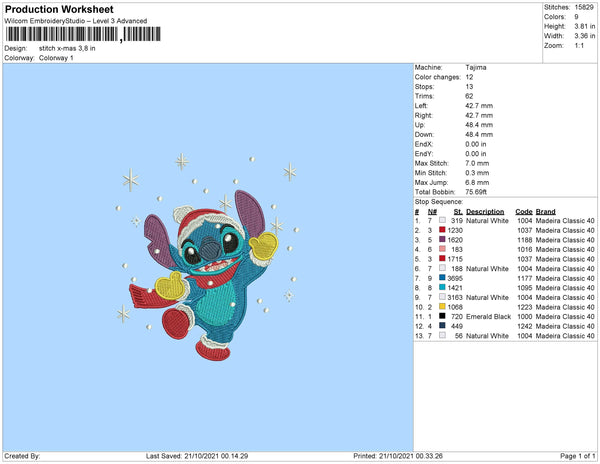Click the 'Colorway 1' value
This screenshot has height=464, width=600.
pyautogui.click(x=56, y=58)
